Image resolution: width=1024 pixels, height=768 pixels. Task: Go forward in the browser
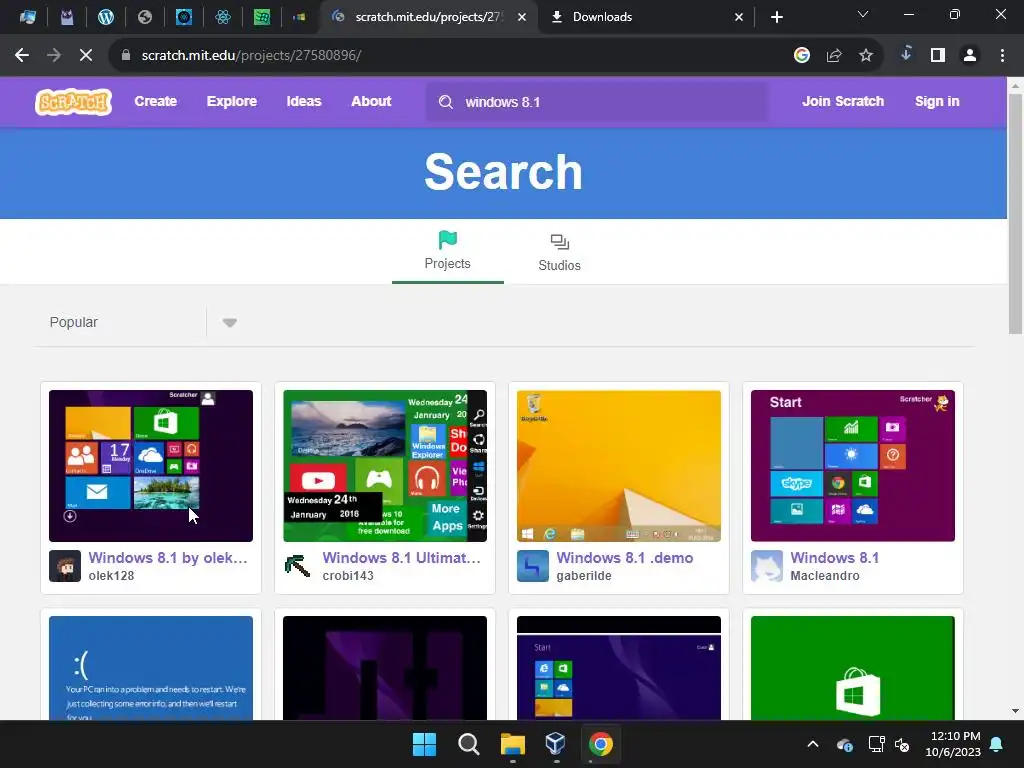[x=54, y=56]
